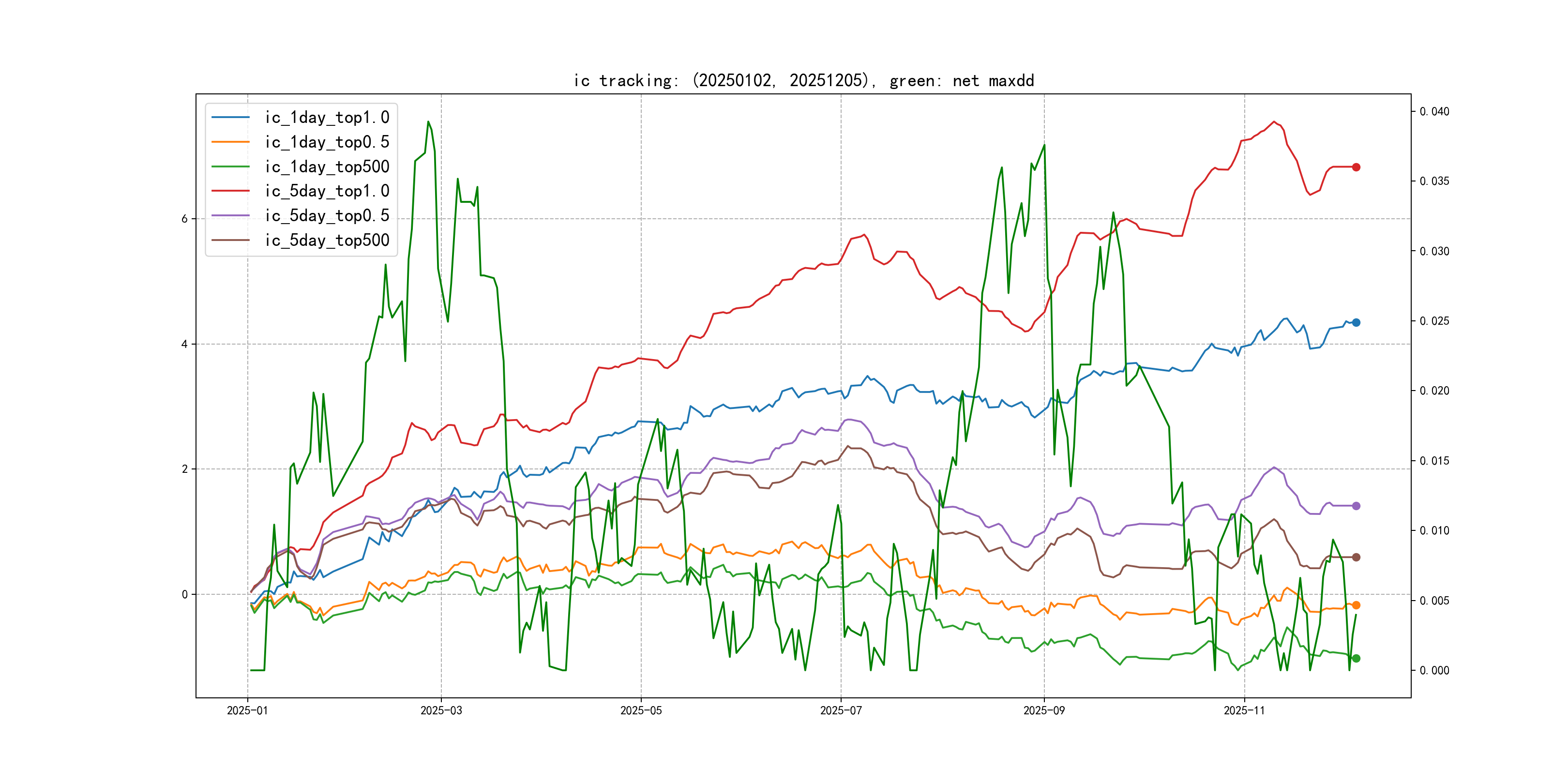
Task: Click the purple line's endpoint dot
Action: click(1356, 506)
